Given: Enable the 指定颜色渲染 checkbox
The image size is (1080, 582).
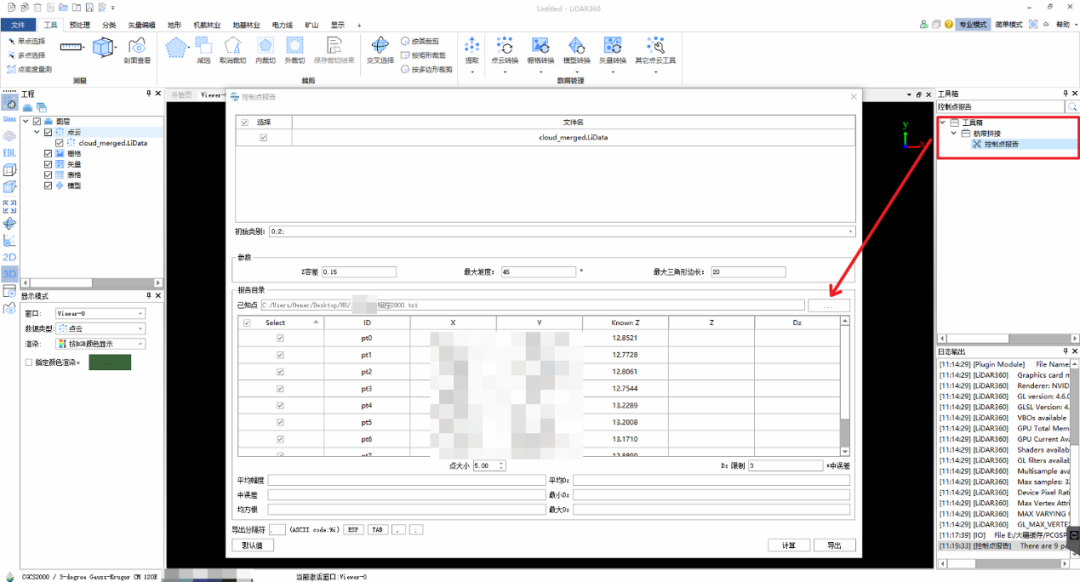Looking at the screenshot, I should 29,362.
